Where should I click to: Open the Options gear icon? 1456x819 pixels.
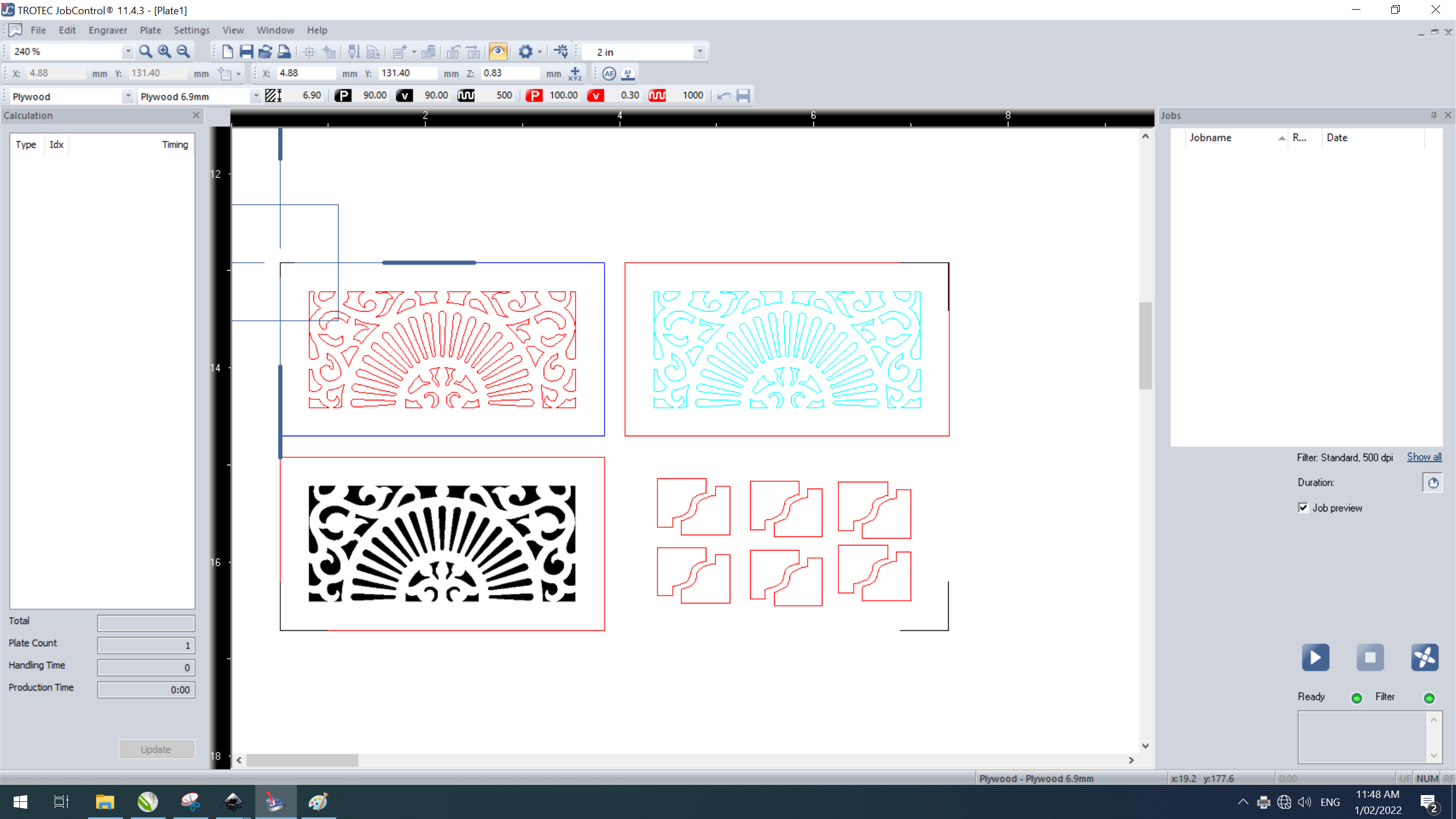point(525,52)
